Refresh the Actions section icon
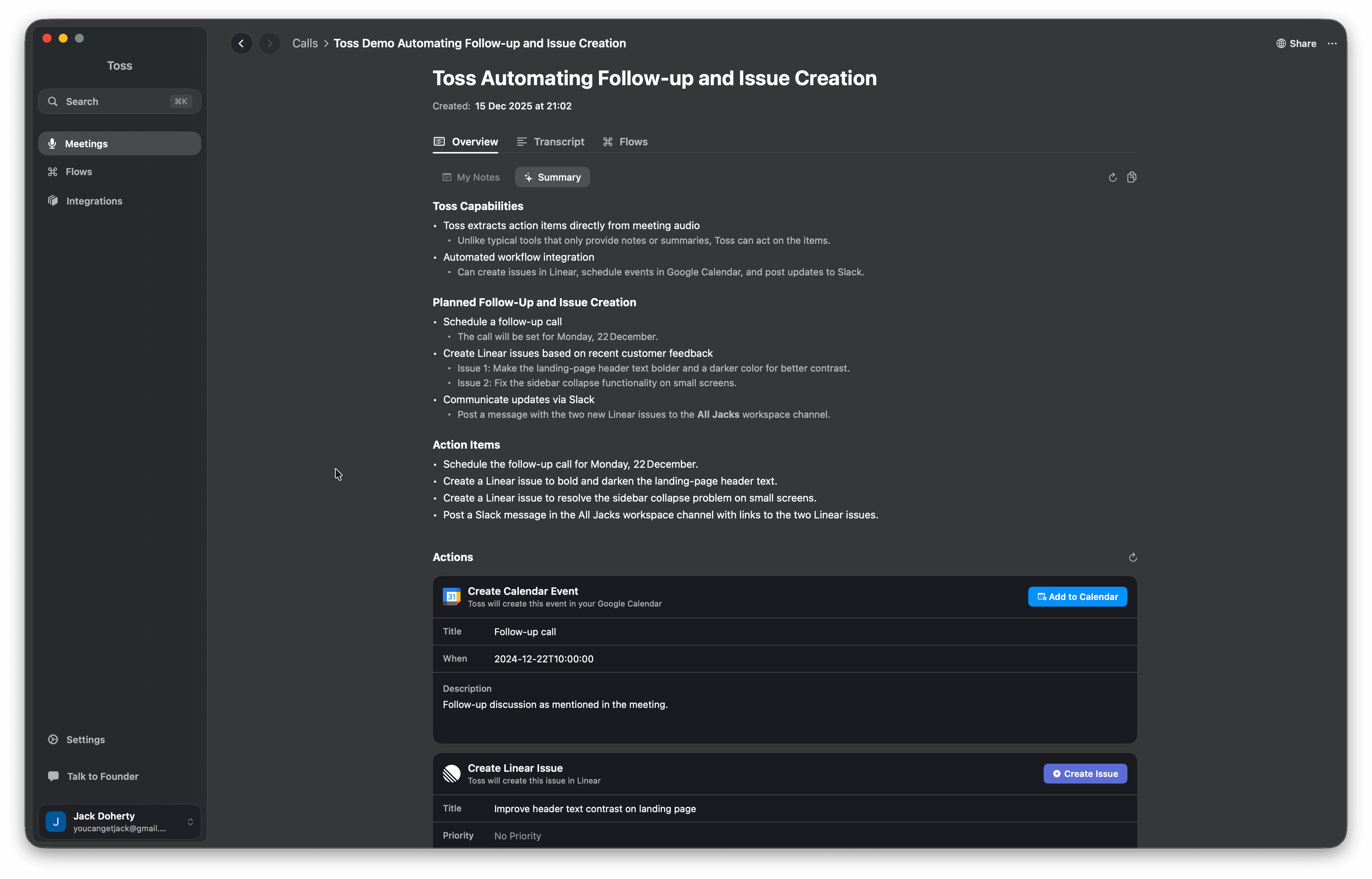The width and height of the screenshot is (1372, 879). [1132, 558]
